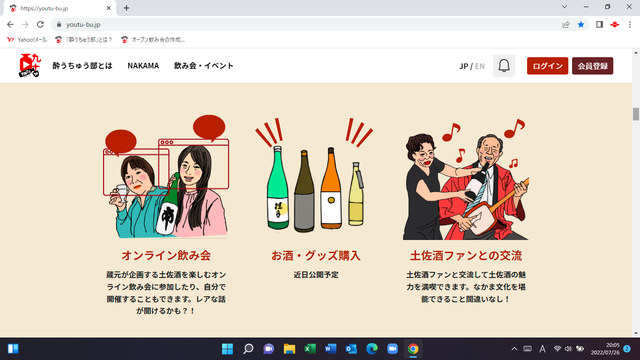This screenshot has height=360, width=640.
Task: Open the browser side panel icon
Action: coord(599,24)
